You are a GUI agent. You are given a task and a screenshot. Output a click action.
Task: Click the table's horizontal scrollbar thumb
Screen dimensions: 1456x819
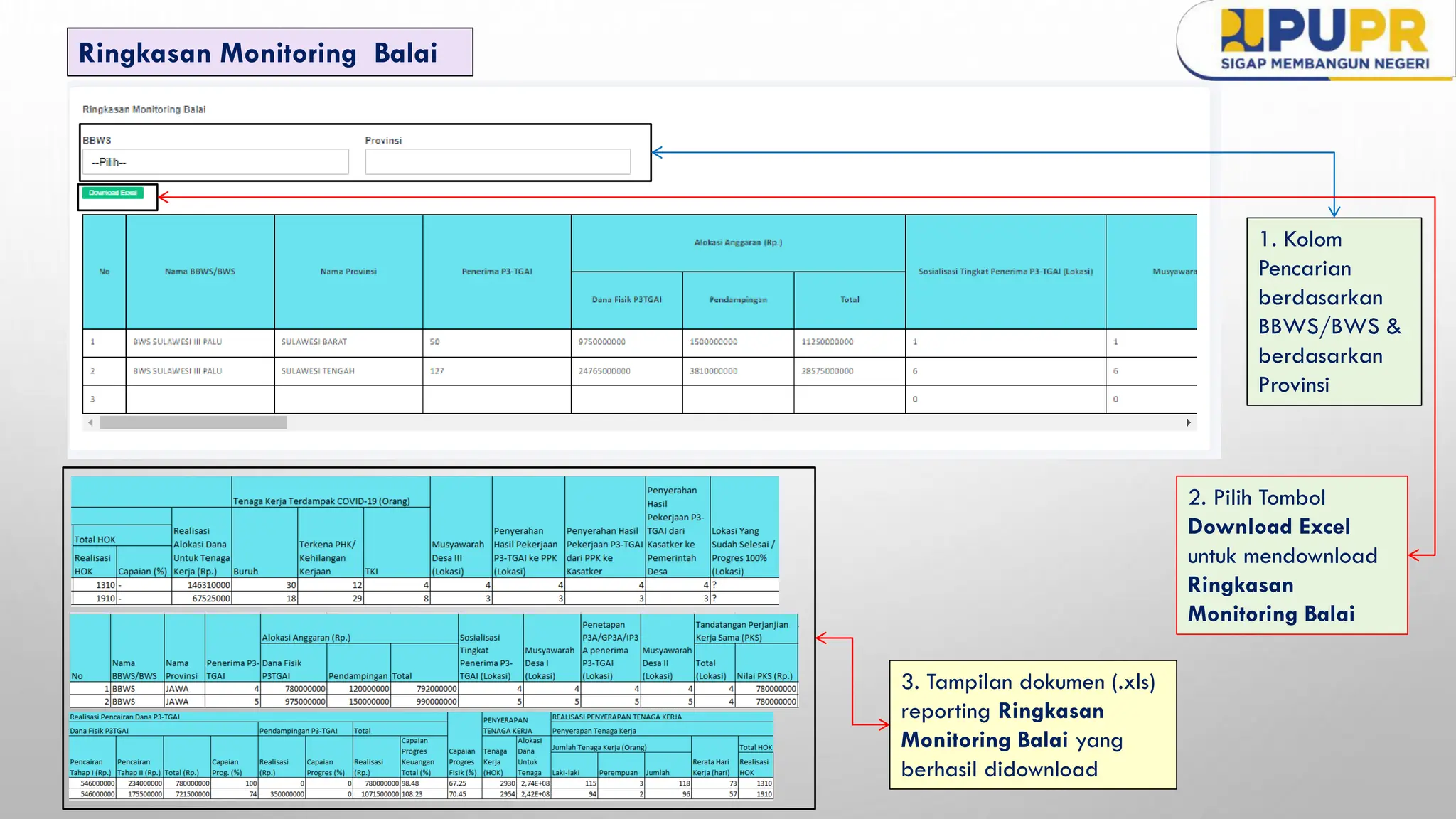pyautogui.click(x=193, y=423)
